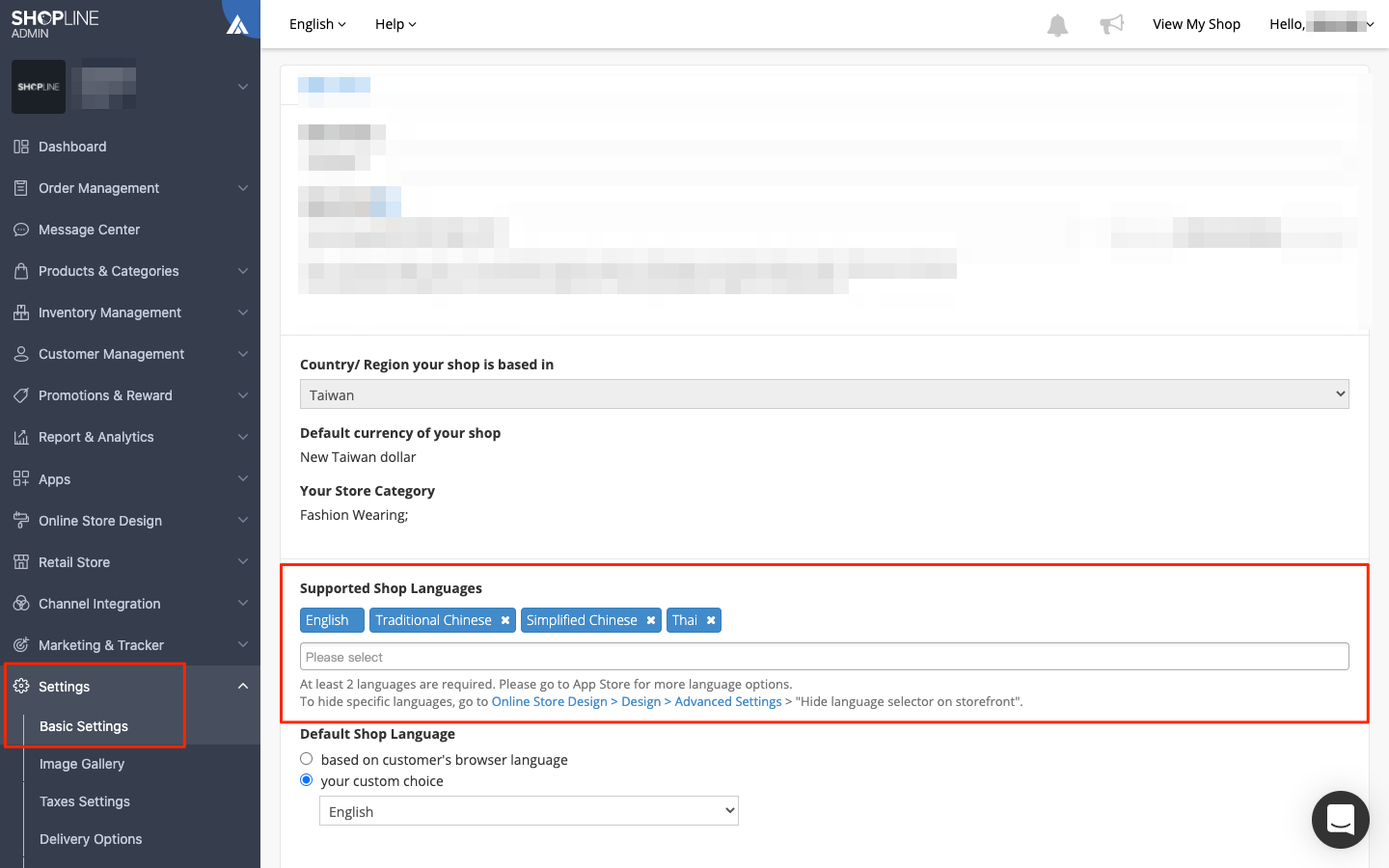This screenshot has height=868, width=1389.
Task: Open the announcements megaphone icon
Action: 1112,24
